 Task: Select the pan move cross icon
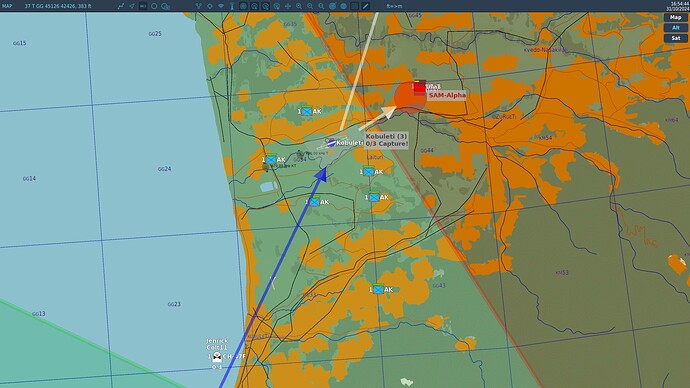click(288, 6)
